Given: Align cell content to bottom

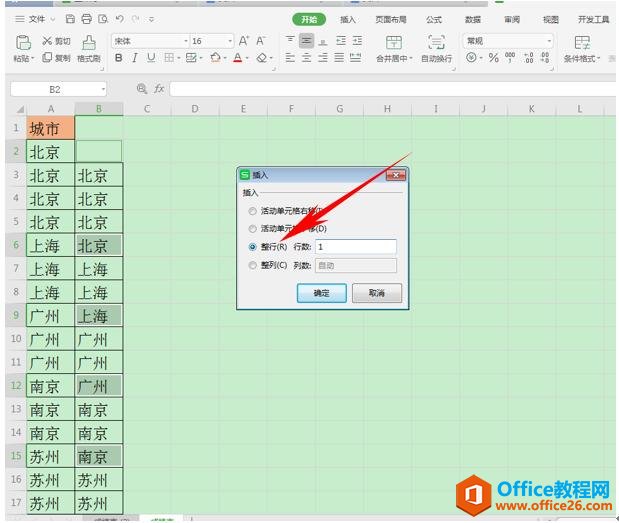Looking at the screenshot, I should 323,40.
